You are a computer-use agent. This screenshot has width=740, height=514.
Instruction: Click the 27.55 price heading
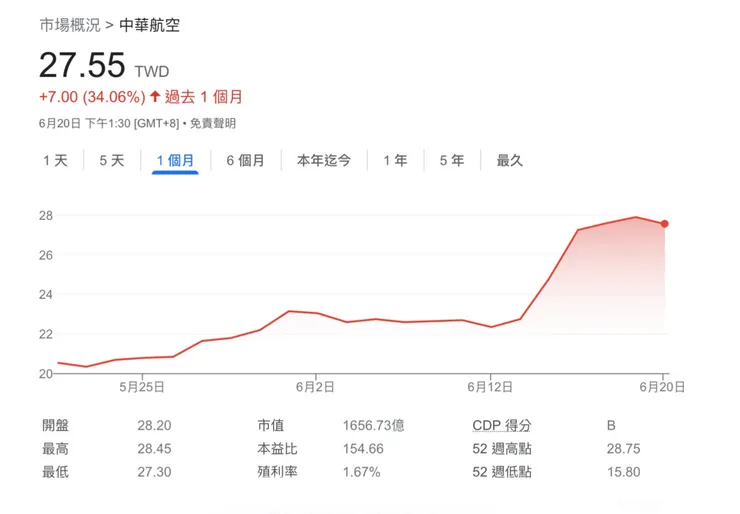click(x=82, y=65)
